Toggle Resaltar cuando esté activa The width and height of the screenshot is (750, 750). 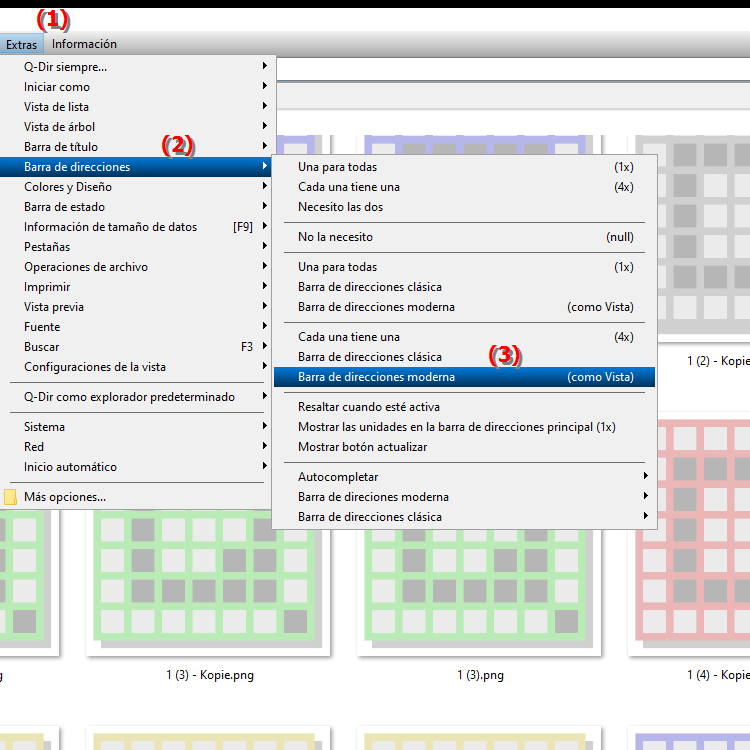pos(464,407)
